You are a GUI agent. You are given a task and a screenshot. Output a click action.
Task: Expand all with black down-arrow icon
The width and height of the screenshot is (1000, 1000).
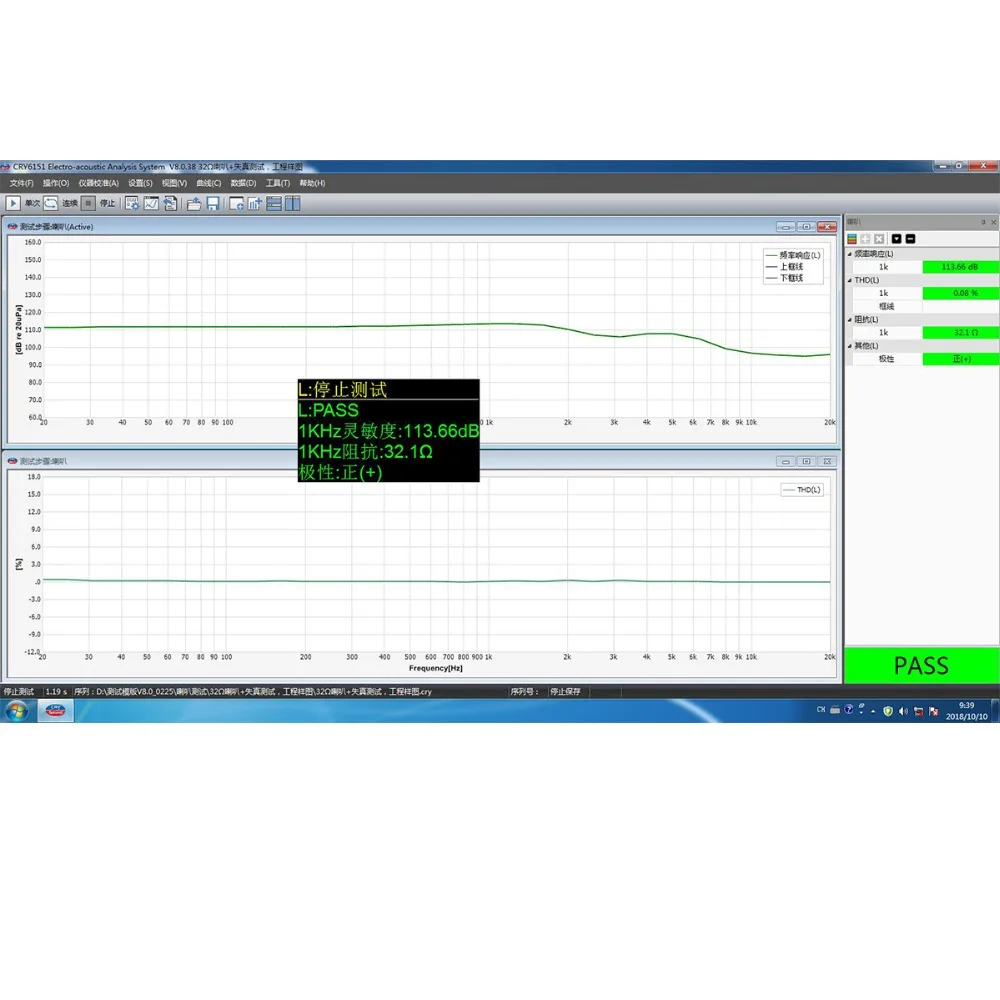pos(897,239)
